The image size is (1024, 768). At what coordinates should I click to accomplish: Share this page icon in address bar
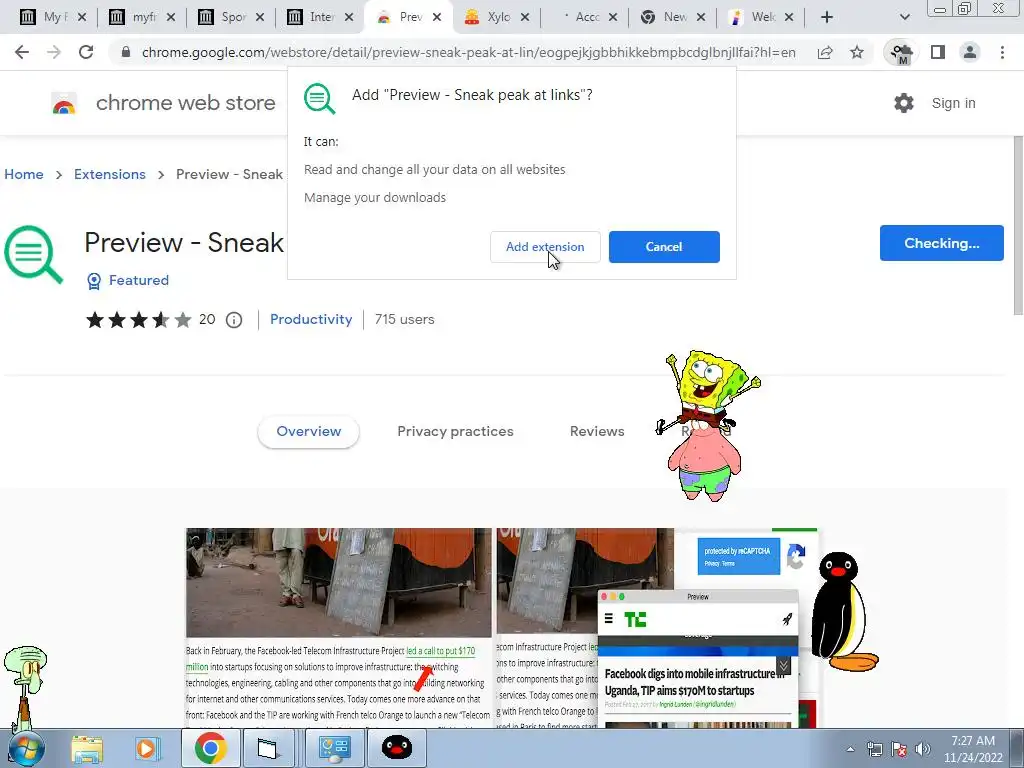click(825, 52)
